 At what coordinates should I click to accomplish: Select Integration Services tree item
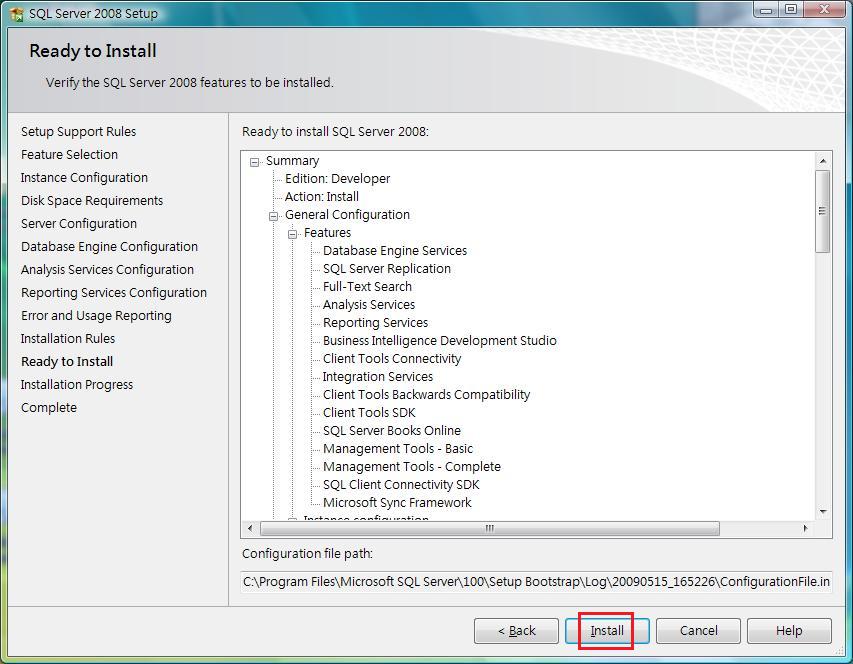point(378,377)
